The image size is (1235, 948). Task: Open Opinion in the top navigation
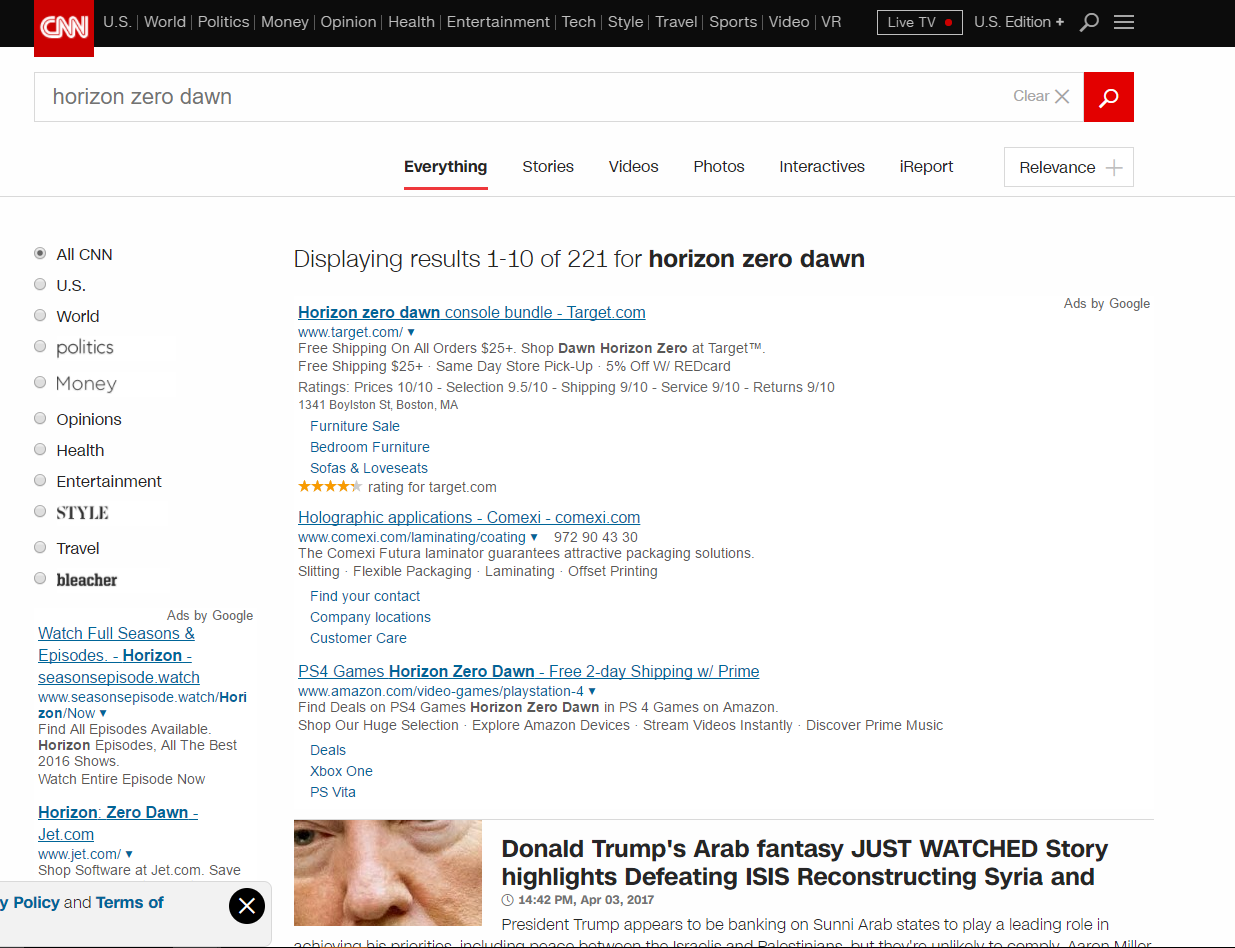[x=348, y=22]
